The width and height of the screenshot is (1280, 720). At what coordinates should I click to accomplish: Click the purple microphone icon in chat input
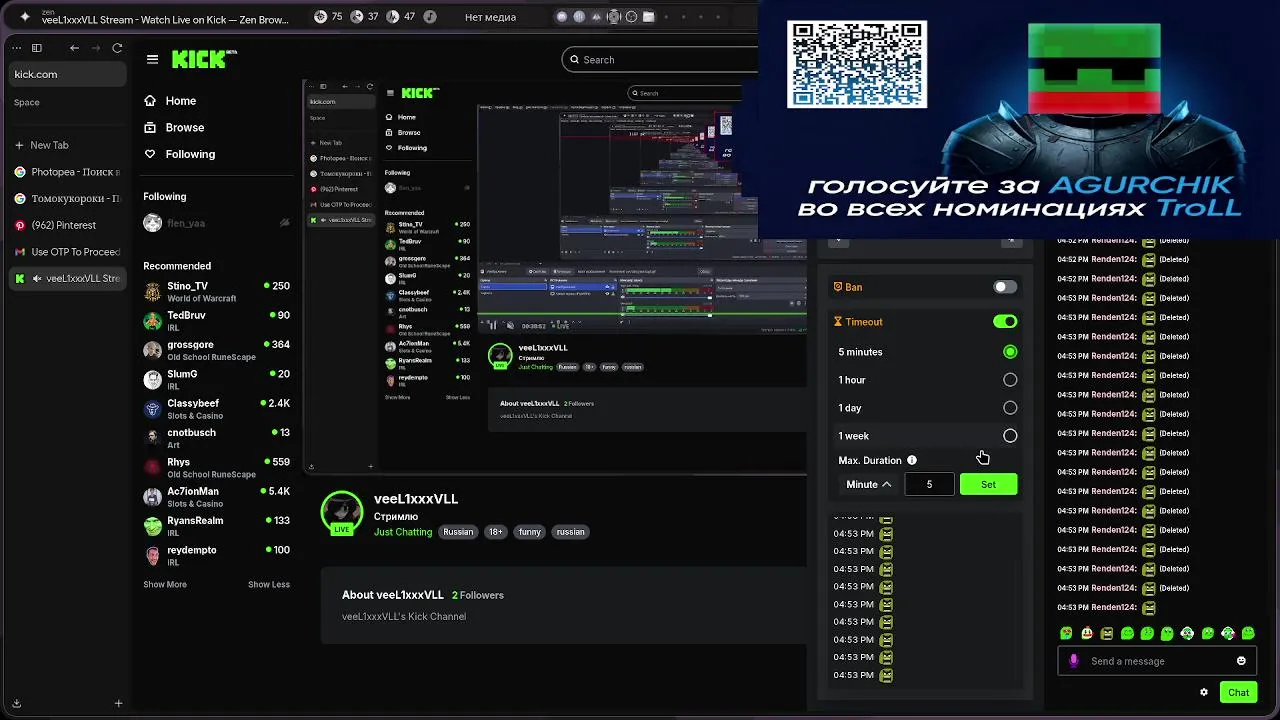(1074, 661)
